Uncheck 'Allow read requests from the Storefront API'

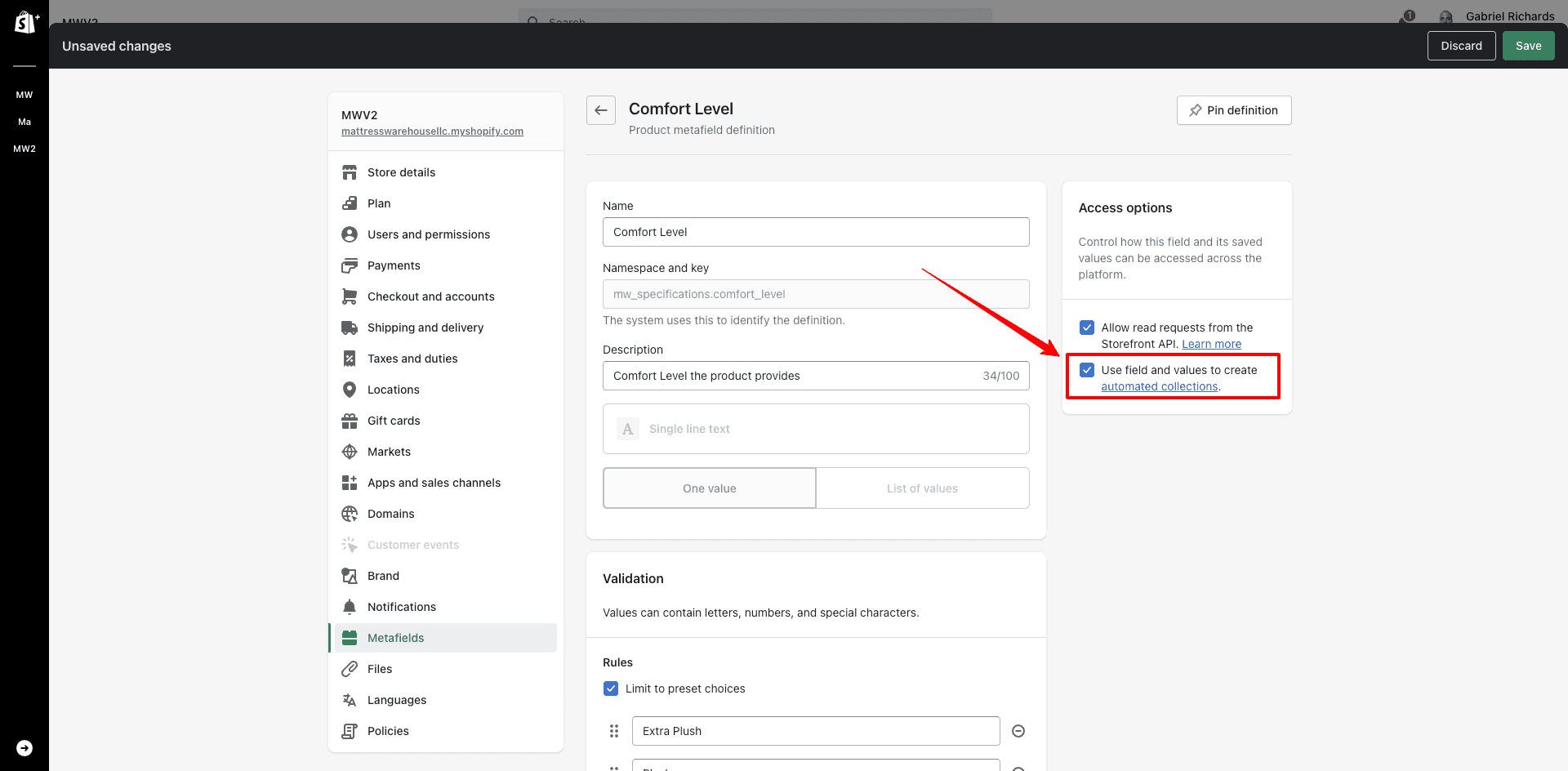pos(1087,328)
